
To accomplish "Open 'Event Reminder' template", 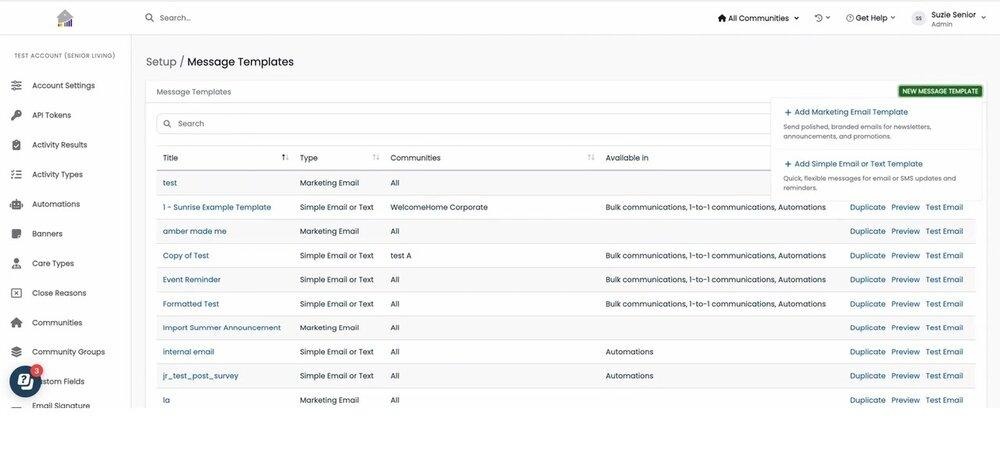I will tap(191, 280).
